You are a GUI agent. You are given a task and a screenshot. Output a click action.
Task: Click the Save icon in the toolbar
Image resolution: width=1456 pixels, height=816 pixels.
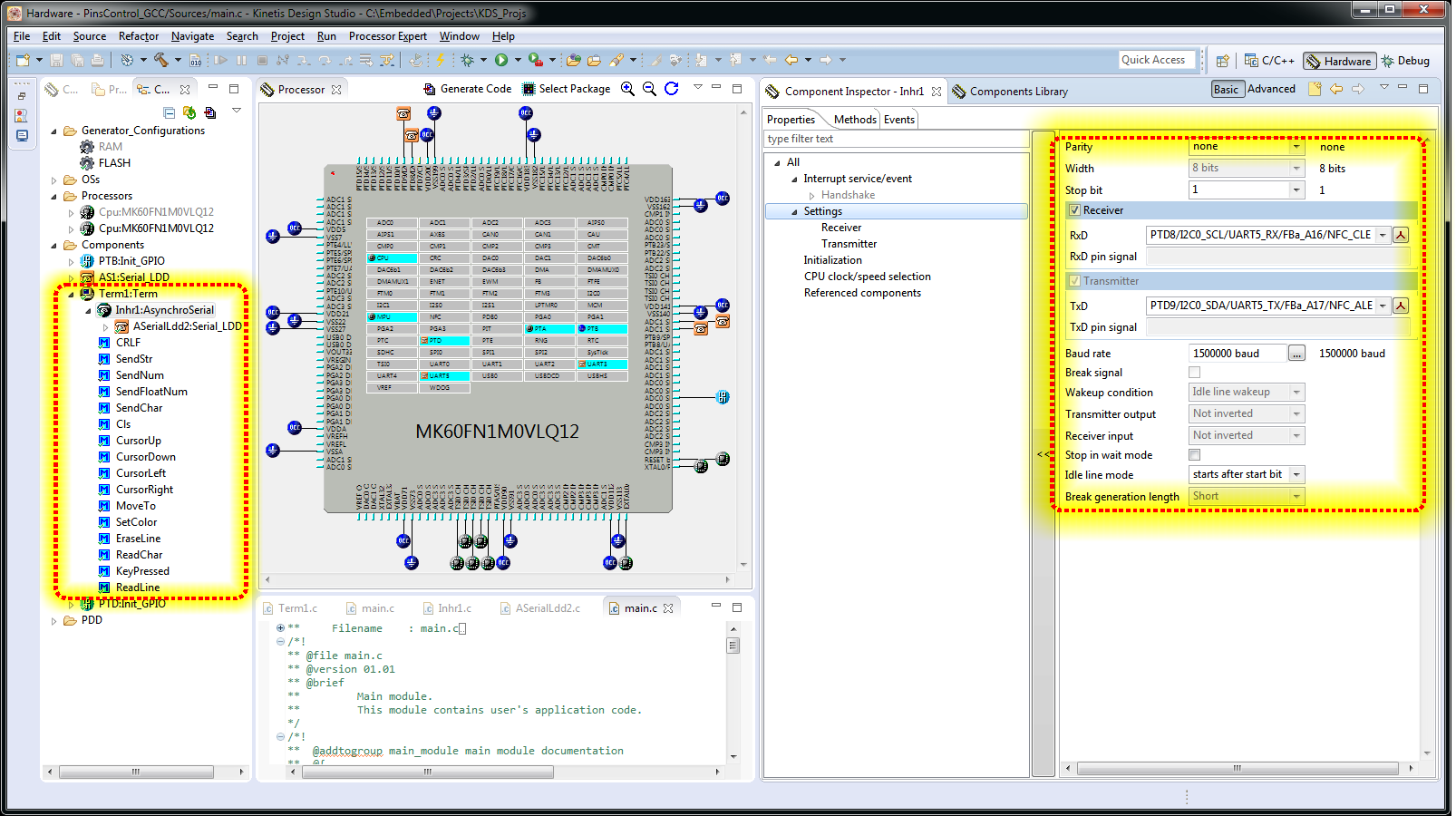coord(56,60)
